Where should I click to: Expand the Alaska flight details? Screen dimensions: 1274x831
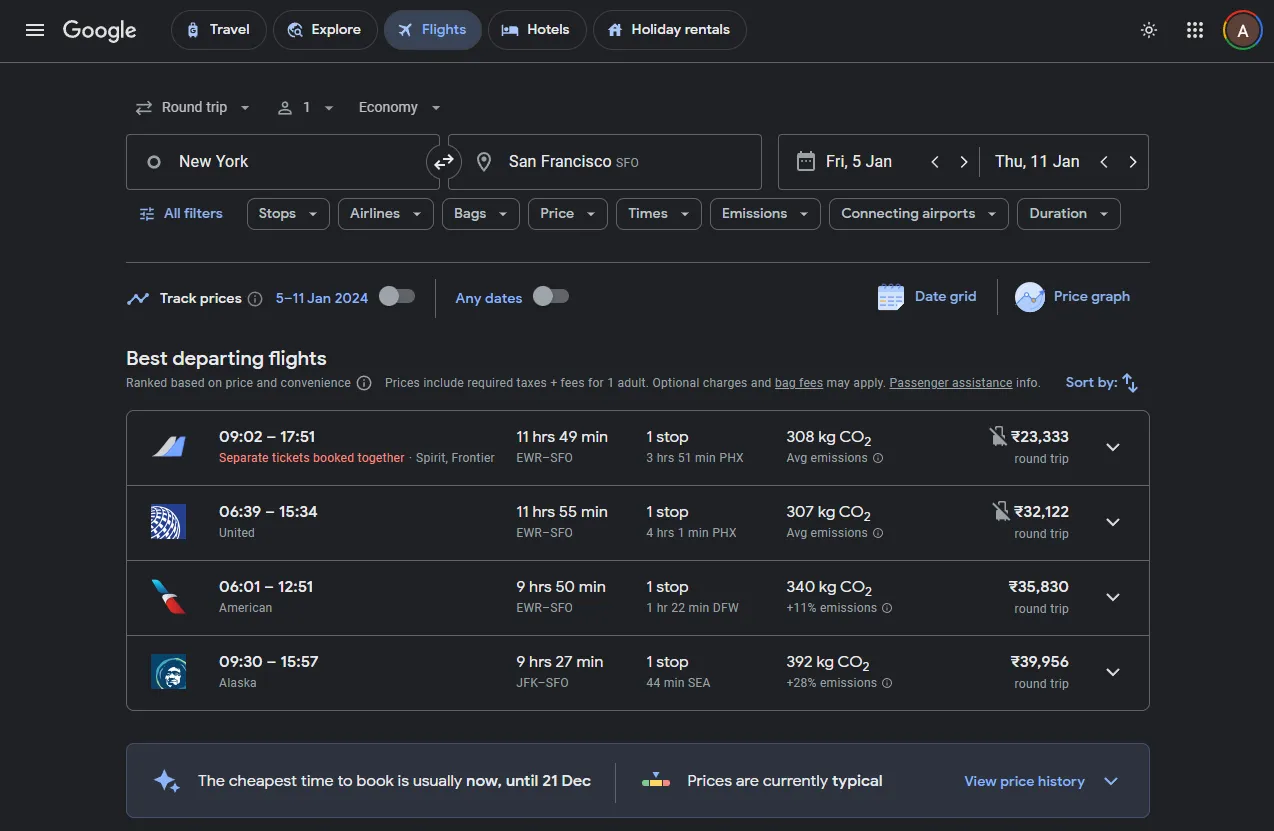pyautogui.click(x=1113, y=672)
